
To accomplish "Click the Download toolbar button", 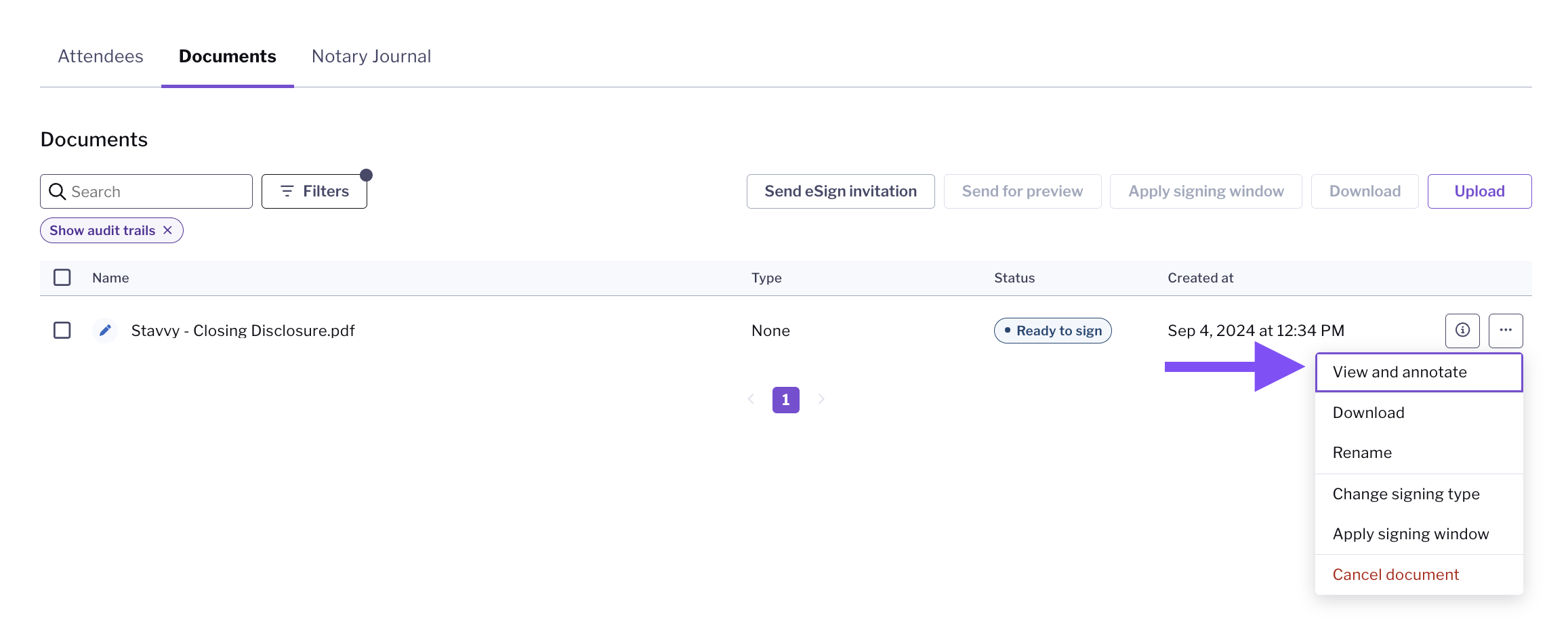I will pos(1365,192).
